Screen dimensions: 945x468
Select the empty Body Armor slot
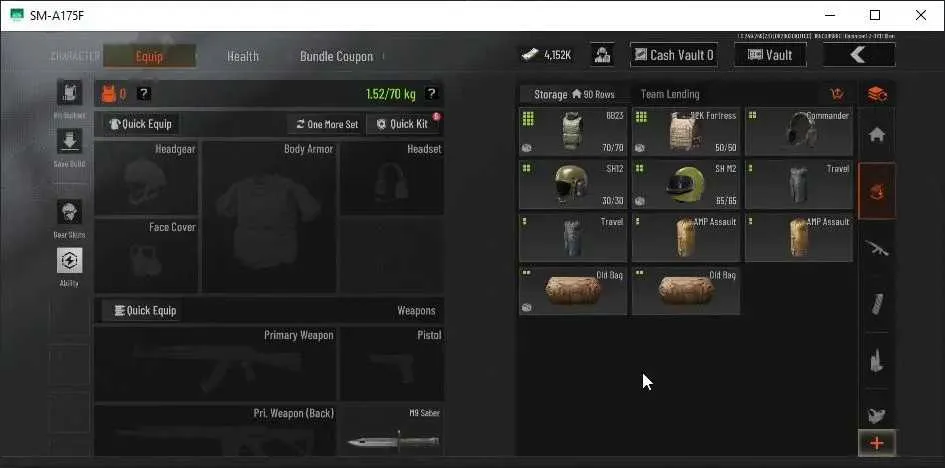tap(269, 217)
